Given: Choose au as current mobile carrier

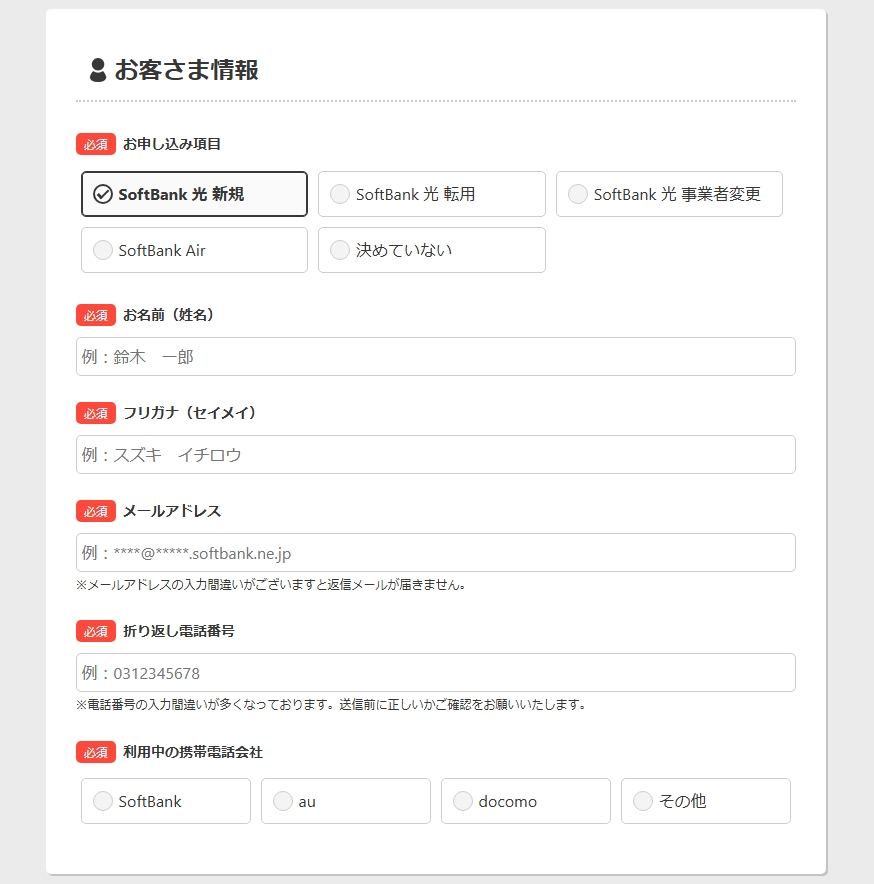Looking at the screenshot, I should coord(346,801).
